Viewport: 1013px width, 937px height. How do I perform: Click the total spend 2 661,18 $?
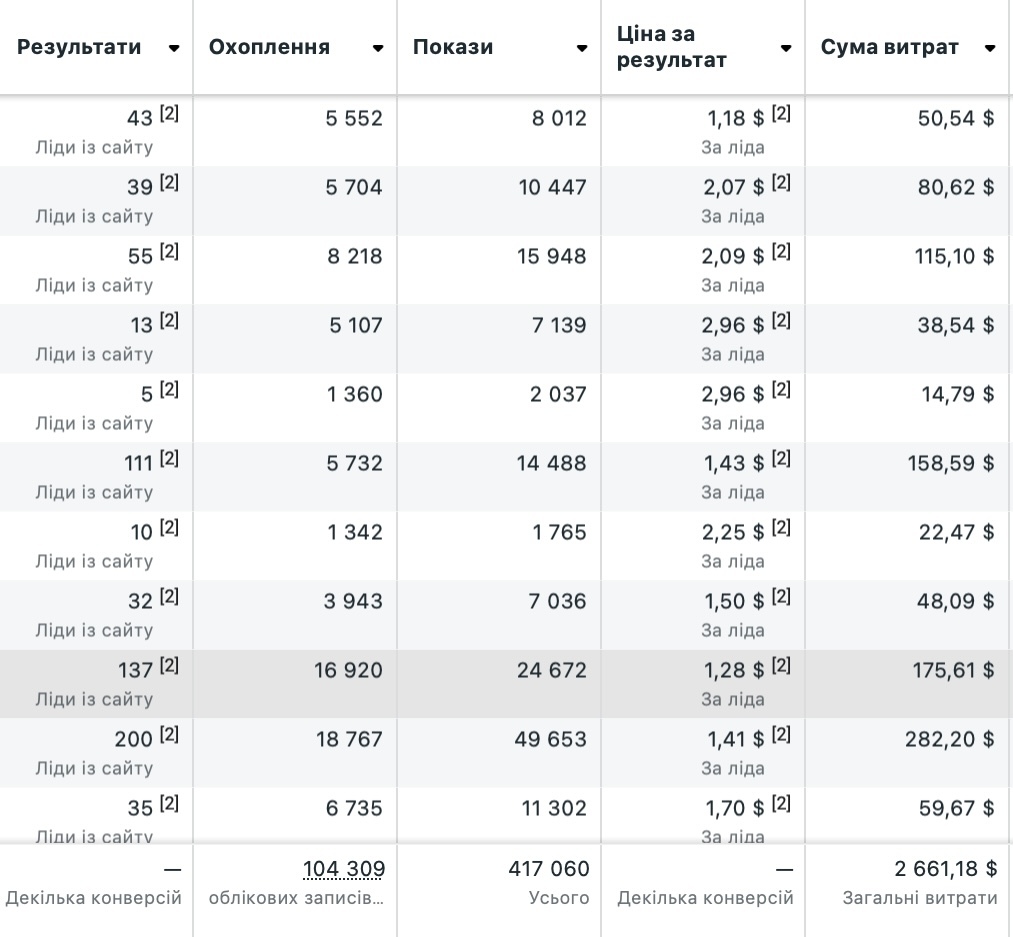[946, 869]
